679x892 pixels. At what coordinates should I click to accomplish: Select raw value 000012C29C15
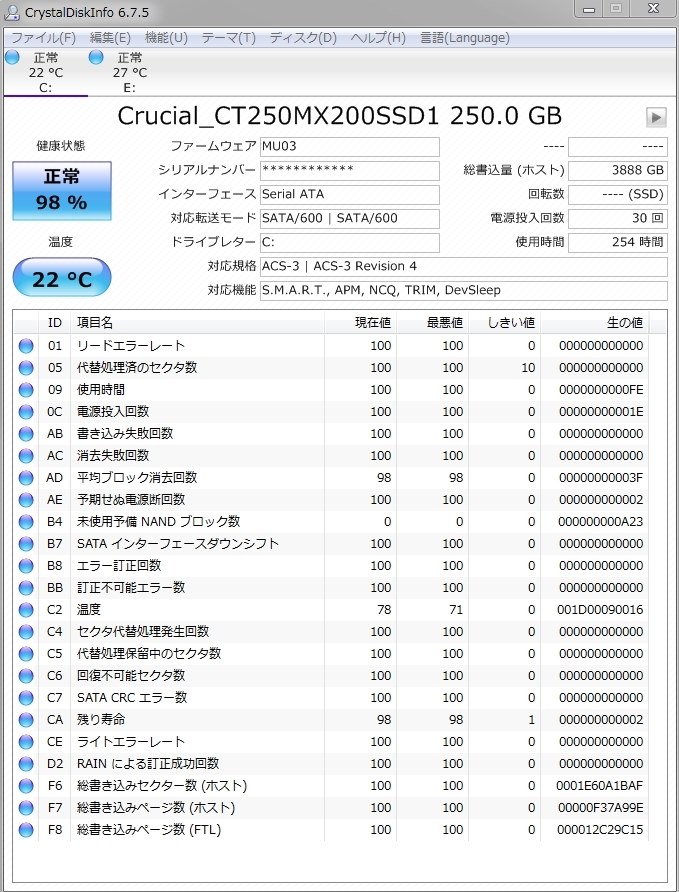coord(600,830)
